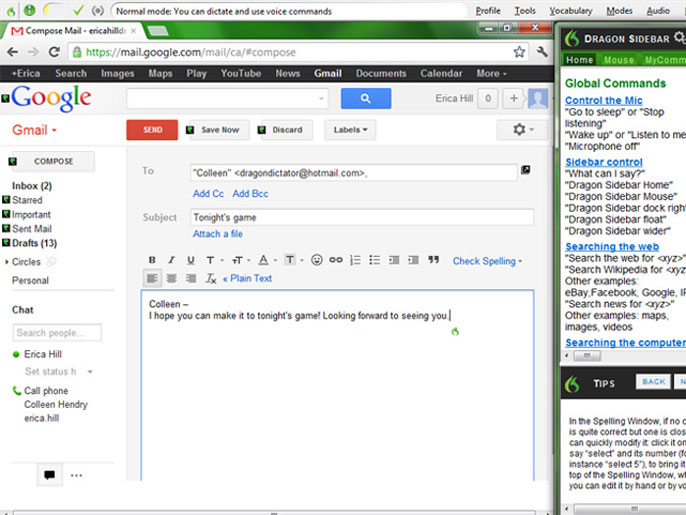Viewport: 686px width, 515px height.
Task: Bookmark the page with the star icon
Action: pyautogui.click(x=520, y=51)
